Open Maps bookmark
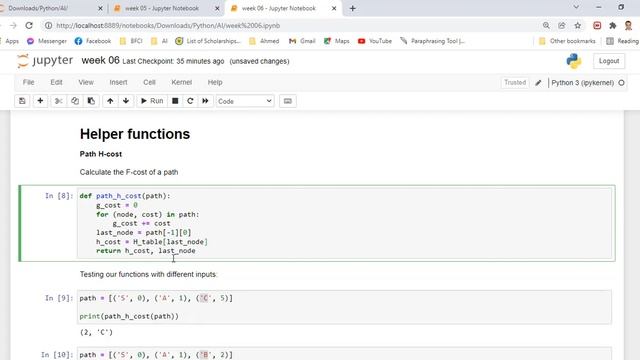Image resolution: width=640 pixels, height=360 pixels. pyautogui.click(x=337, y=41)
